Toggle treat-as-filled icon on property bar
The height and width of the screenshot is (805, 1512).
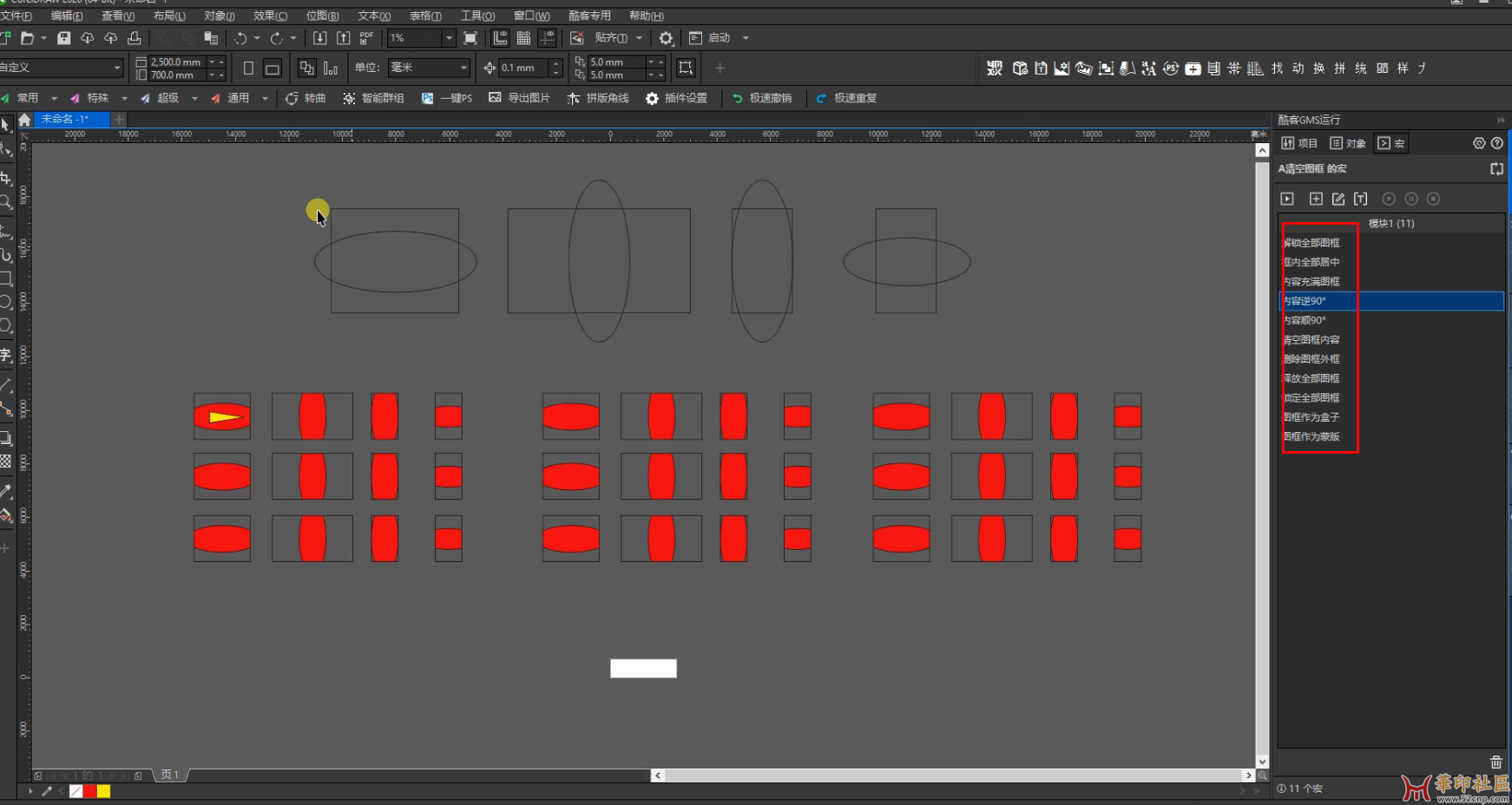686,68
